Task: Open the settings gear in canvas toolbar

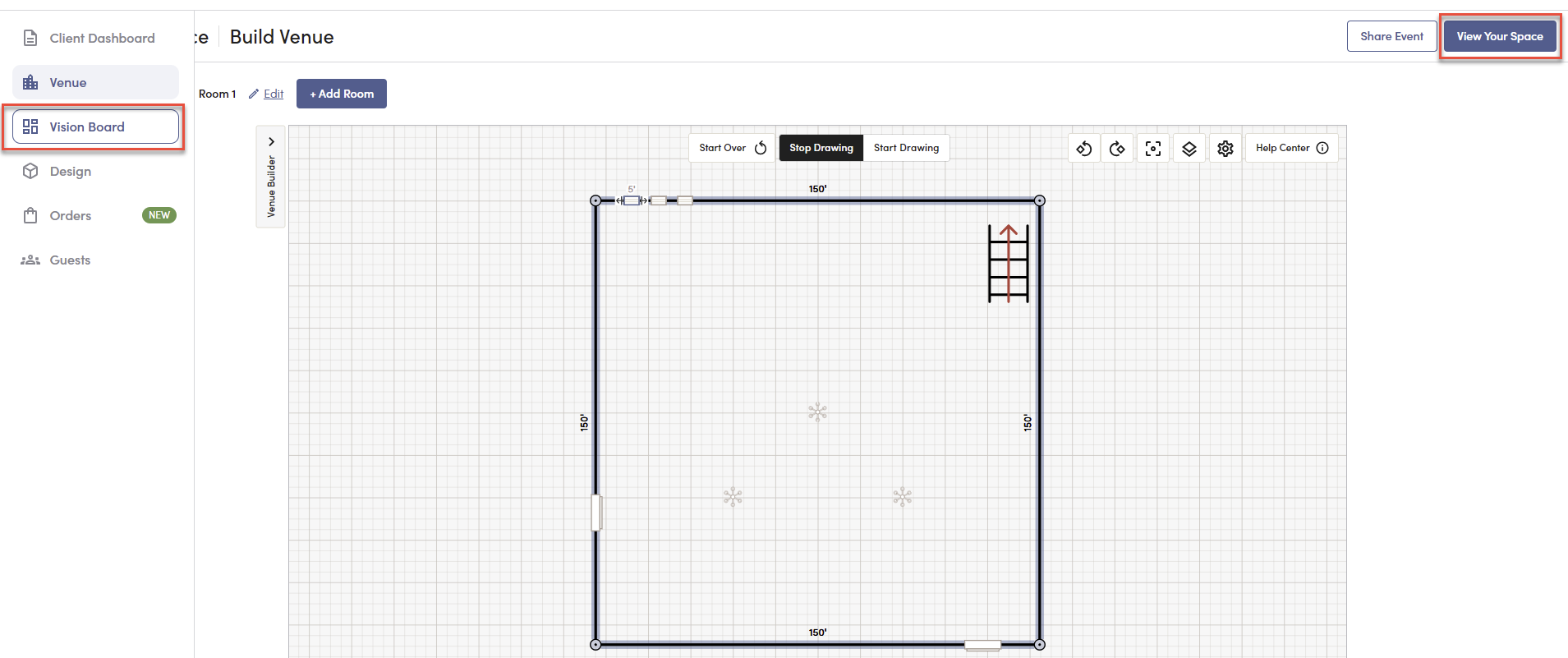Action: click(1225, 149)
